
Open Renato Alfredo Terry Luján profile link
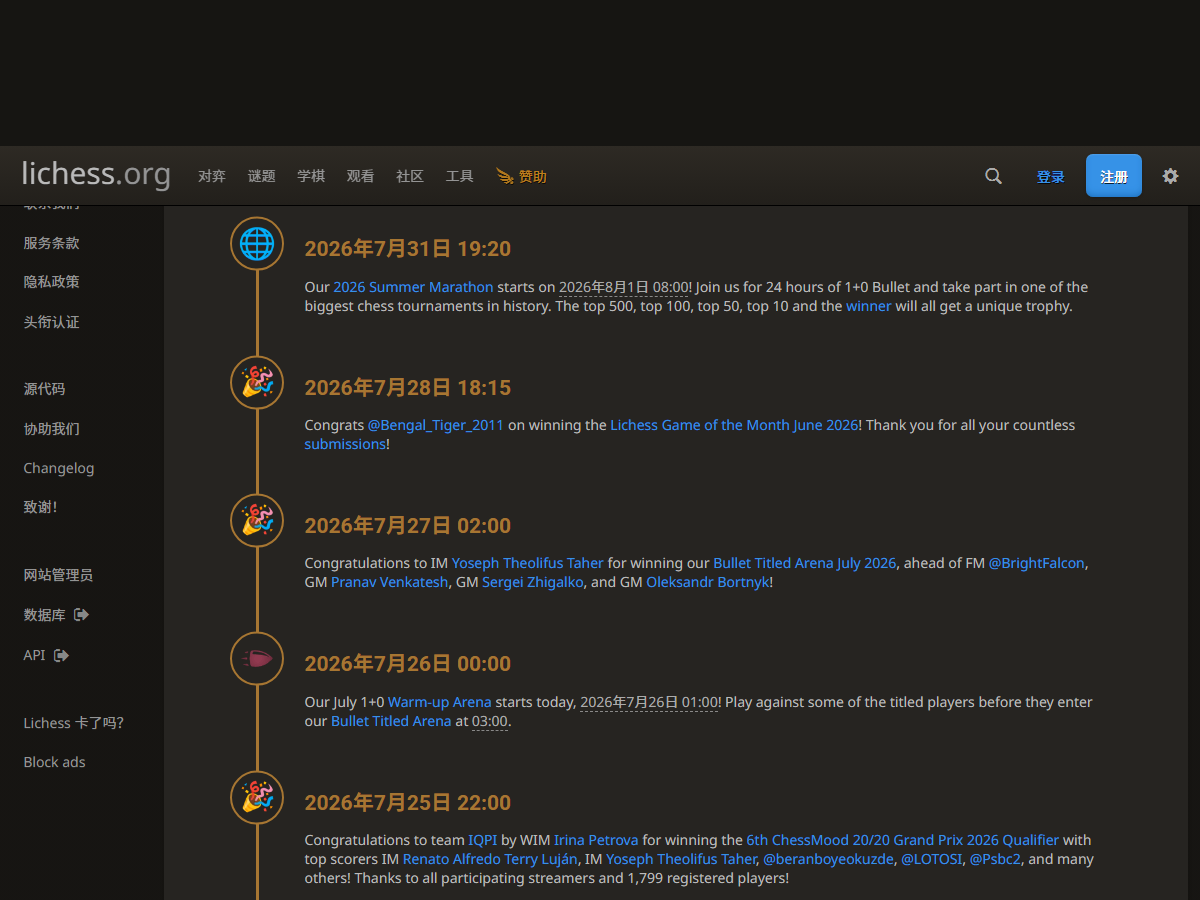[490, 859]
